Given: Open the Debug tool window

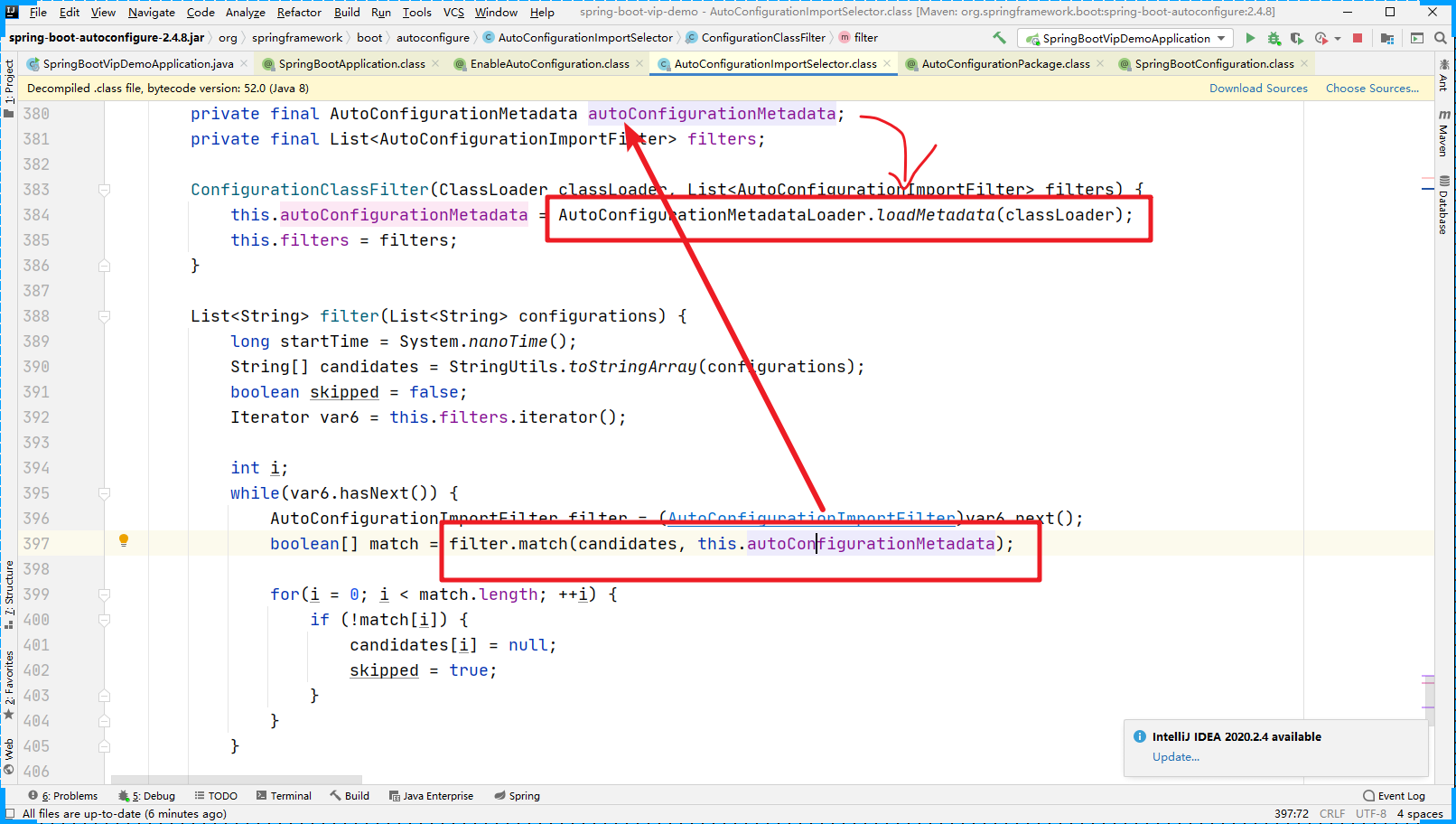Looking at the screenshot, I should (146, 796).
